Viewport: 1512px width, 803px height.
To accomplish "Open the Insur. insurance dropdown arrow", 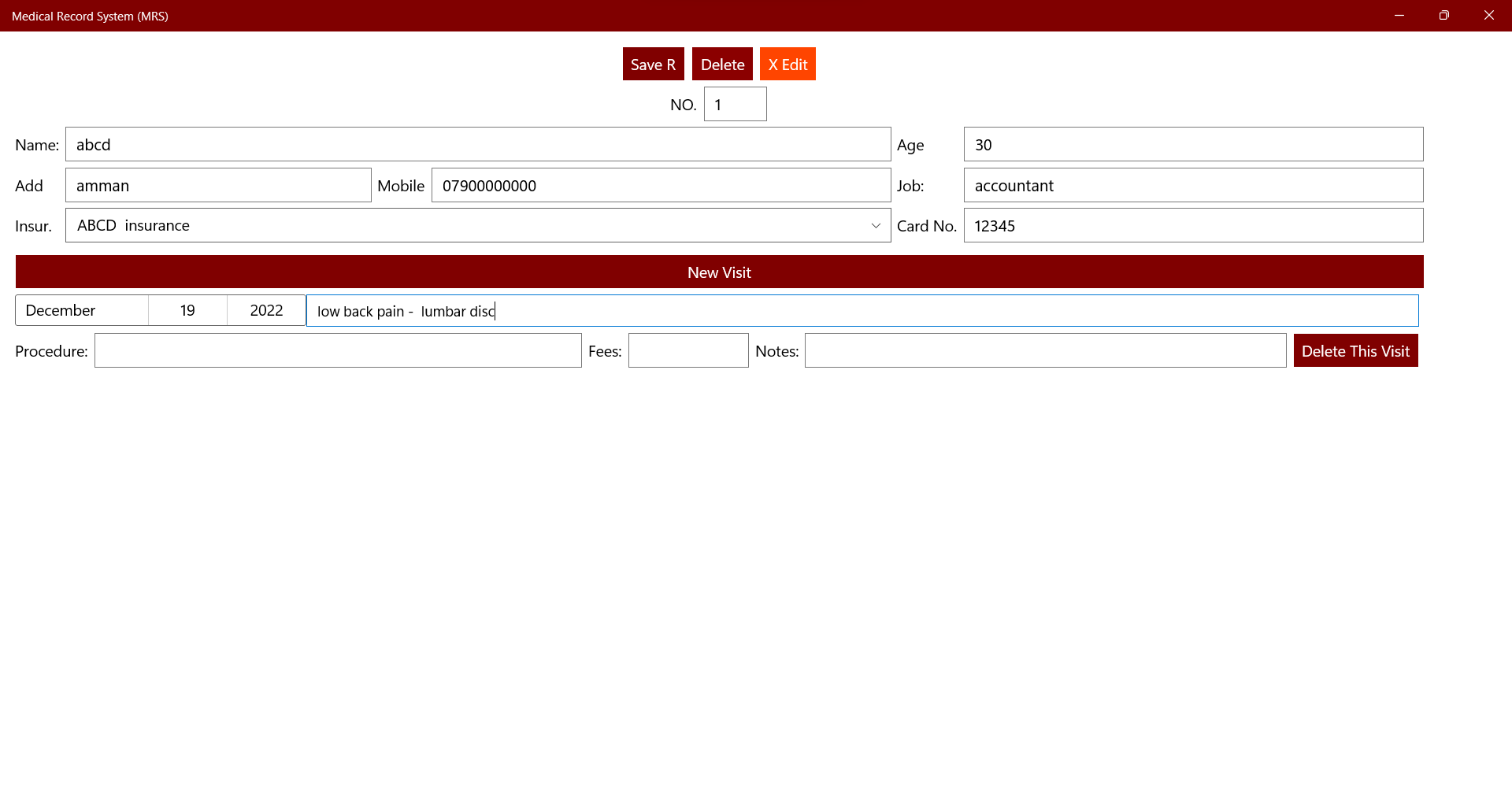I will coord(876,226).
